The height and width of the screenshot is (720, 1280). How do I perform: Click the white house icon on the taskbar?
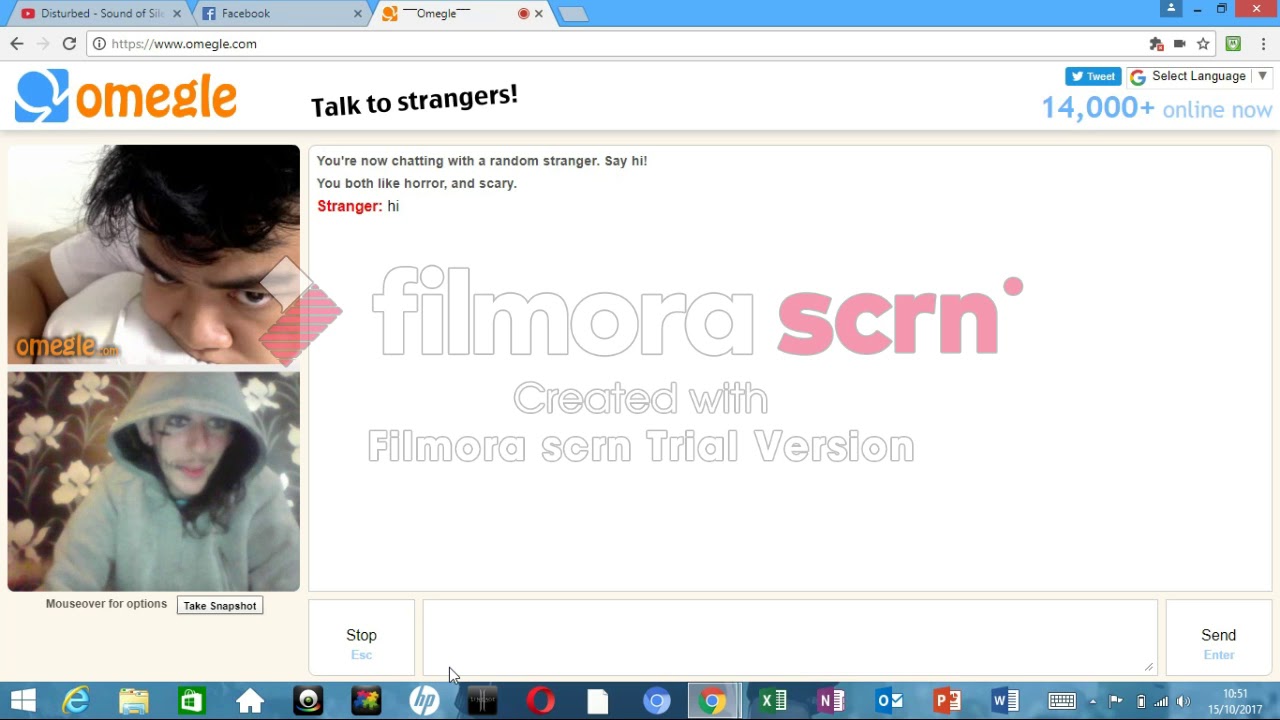tap(250, 701)
